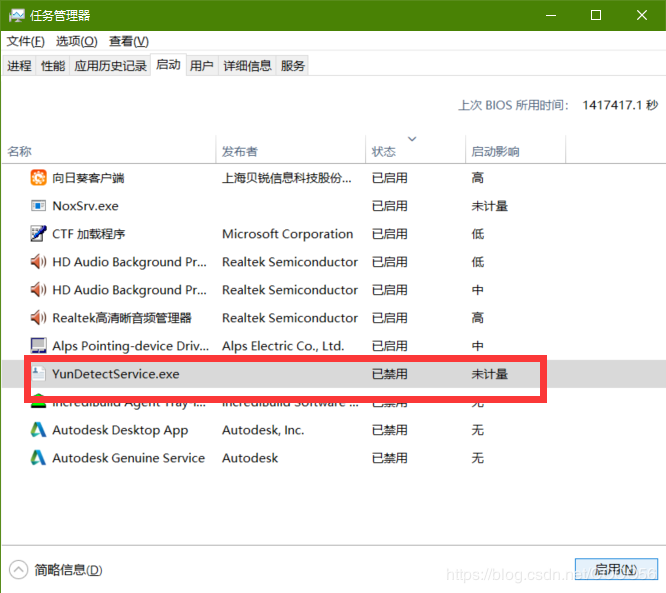
Task: Select the Autodesk Genuine Service entry name
Action: [x=128, y=458]
